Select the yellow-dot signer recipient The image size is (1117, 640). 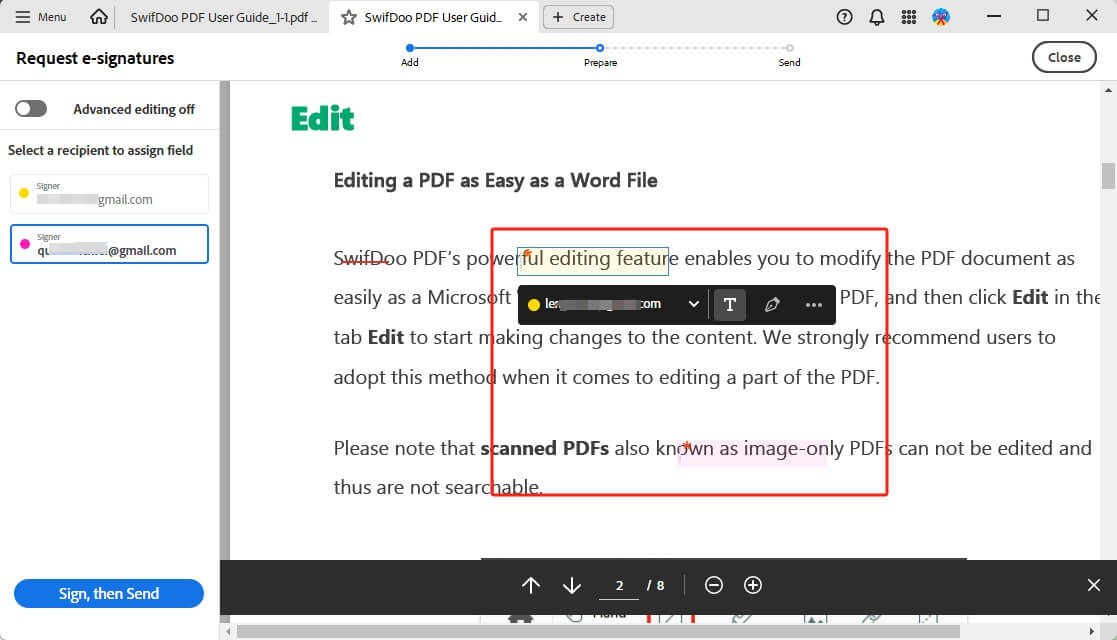[109, 193]
